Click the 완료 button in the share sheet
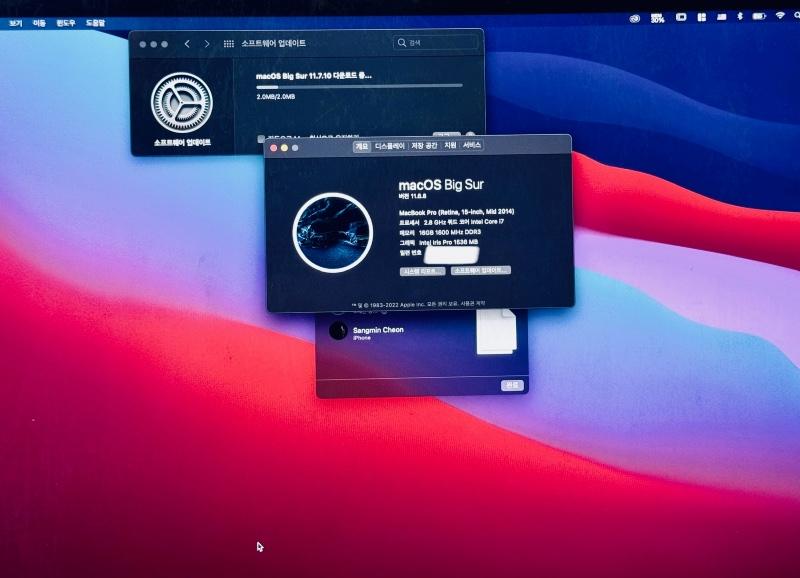The height and width of the screenshot is (578, 800). tap(512, 385)
